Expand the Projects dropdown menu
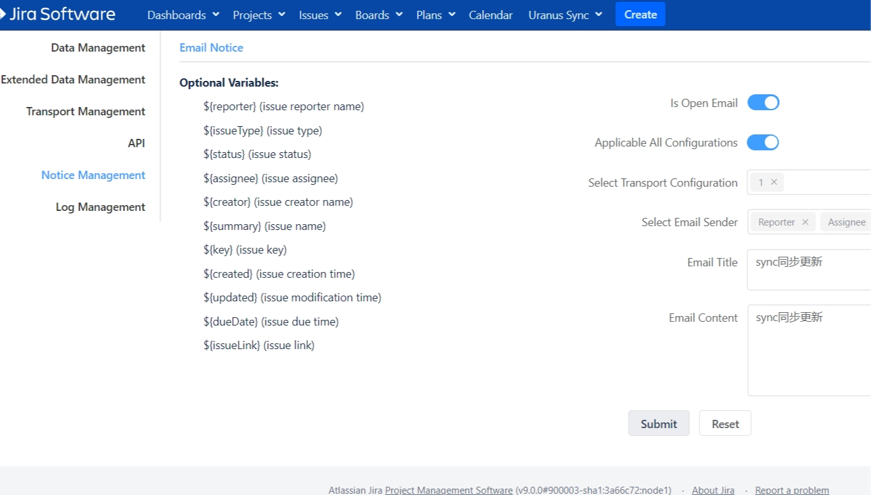This screenshot has width=871, height=495. point(259,15)
